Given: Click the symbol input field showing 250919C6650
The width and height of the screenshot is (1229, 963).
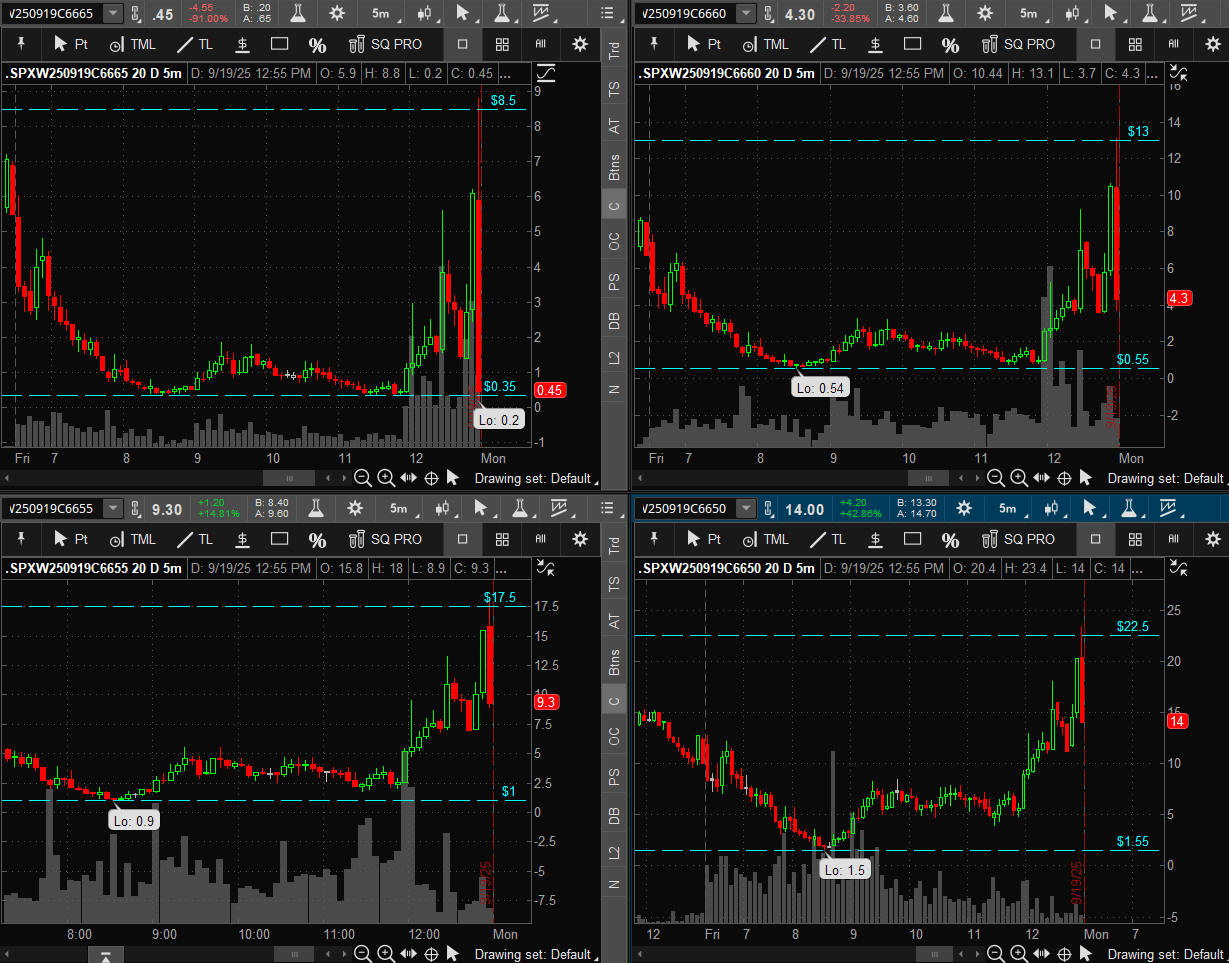Looking at the screenshot, I should click(x=684, y=508).
